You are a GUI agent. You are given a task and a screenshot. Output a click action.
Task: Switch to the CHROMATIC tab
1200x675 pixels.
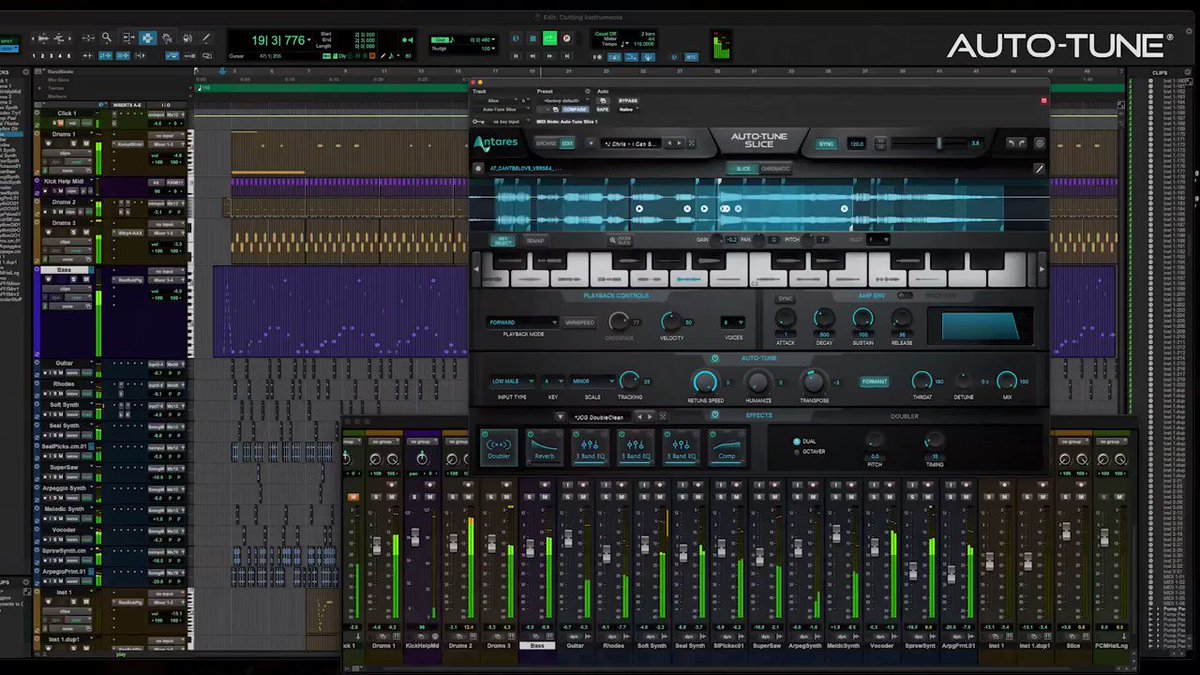pos(776,168)
